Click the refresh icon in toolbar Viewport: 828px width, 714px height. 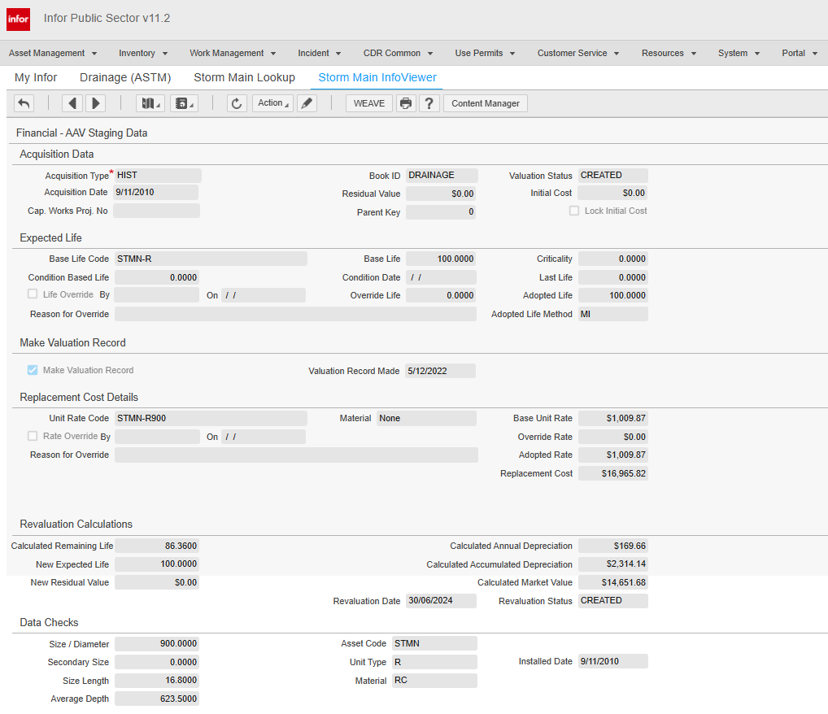(237, 103)
